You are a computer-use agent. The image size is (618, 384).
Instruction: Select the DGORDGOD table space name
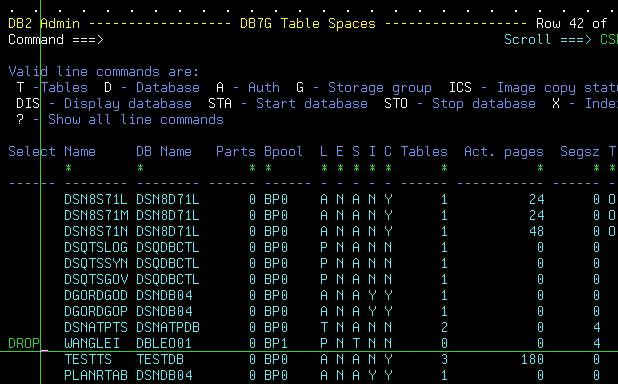click(x=96, y=295)
